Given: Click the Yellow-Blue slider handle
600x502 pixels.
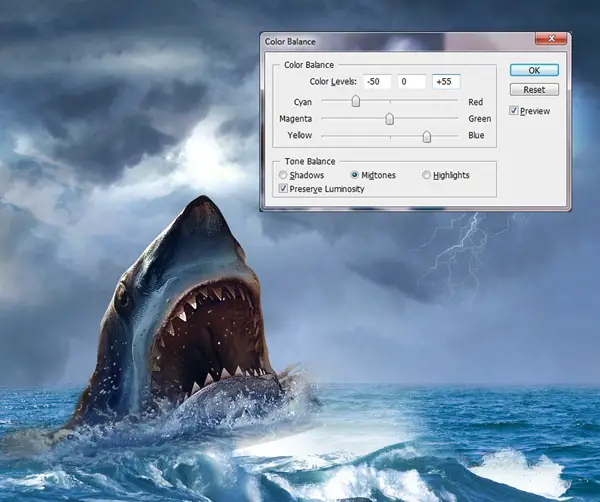Looking at the screenshot, I should click(x=427, y=135).
